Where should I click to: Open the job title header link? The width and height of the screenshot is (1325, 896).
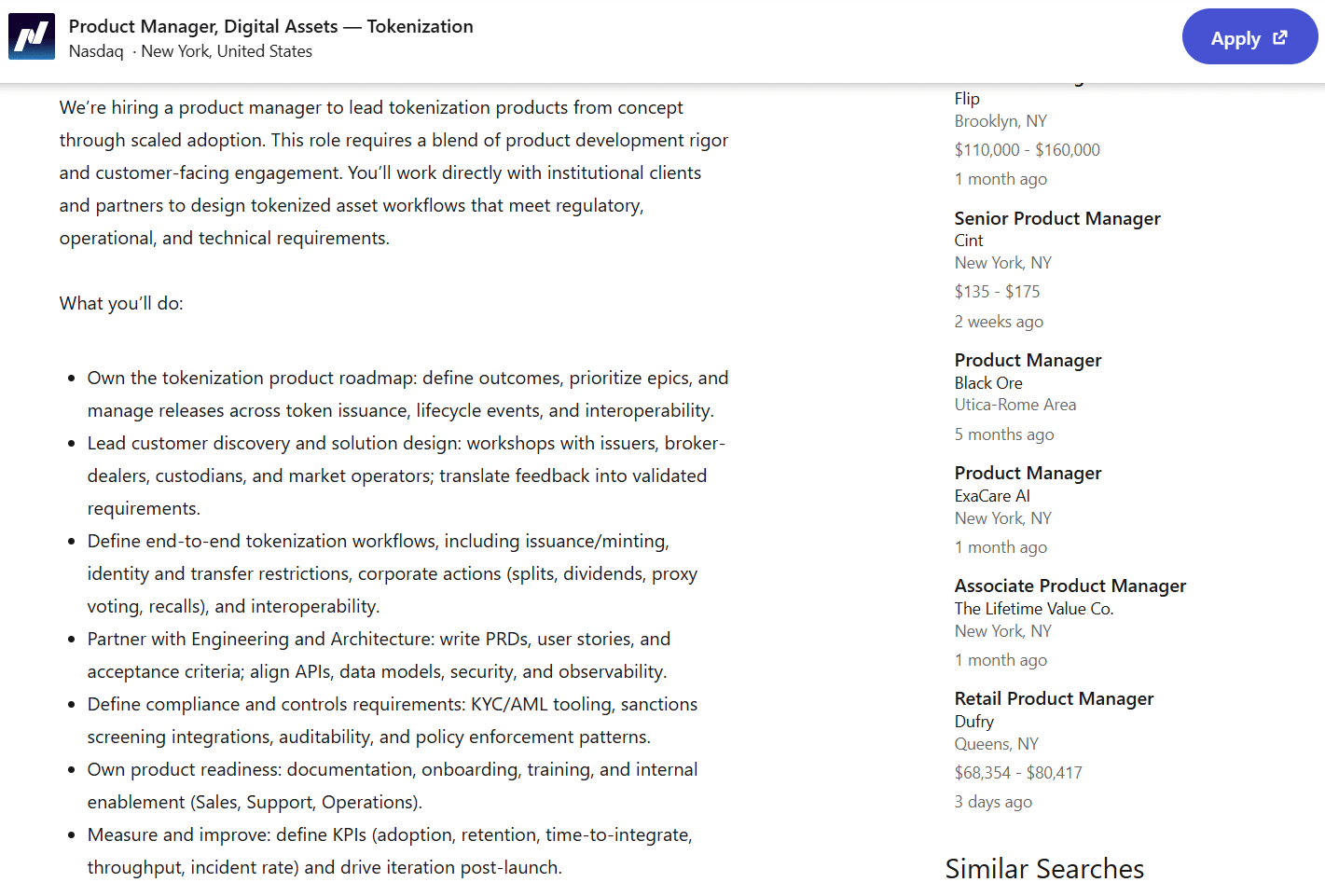click(270, 26)
